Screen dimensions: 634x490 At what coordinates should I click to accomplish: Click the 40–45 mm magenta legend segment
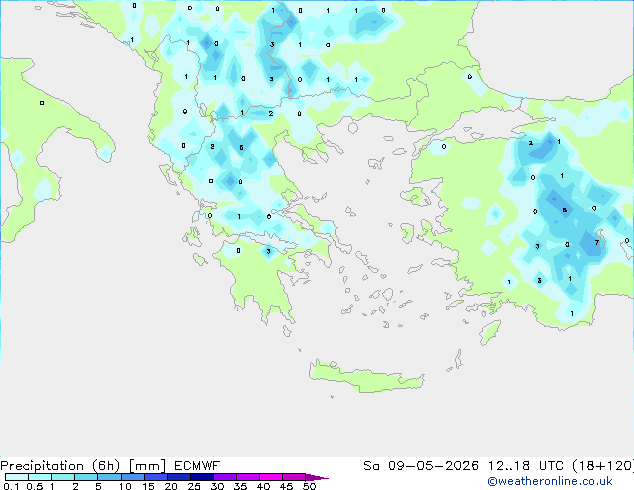(271, 477)
